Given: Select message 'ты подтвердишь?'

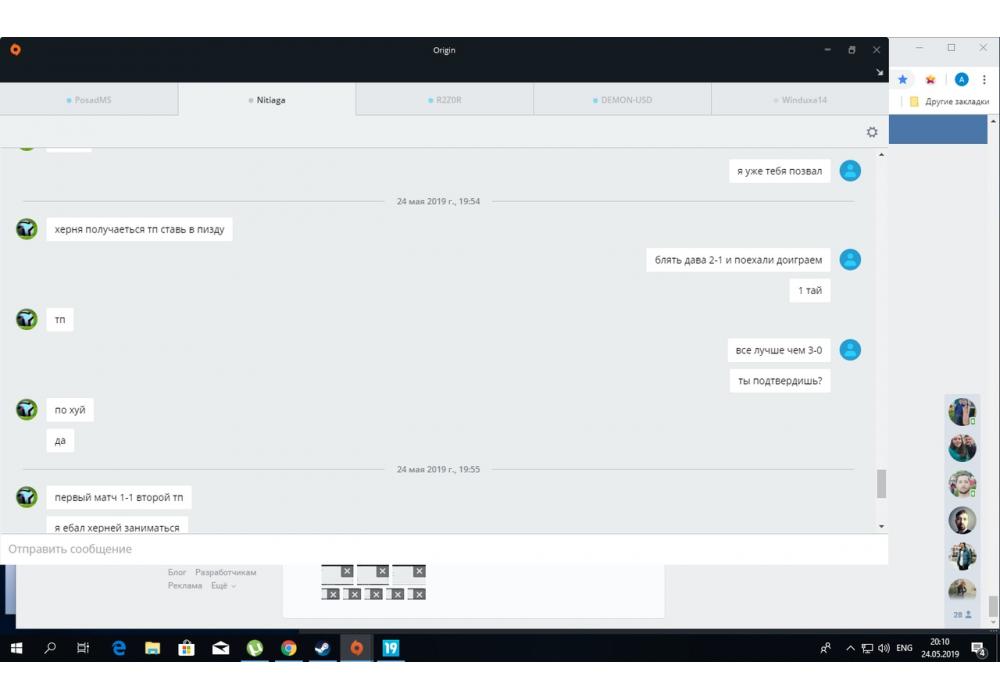Looking at the screenshot, I should point(780,381).
